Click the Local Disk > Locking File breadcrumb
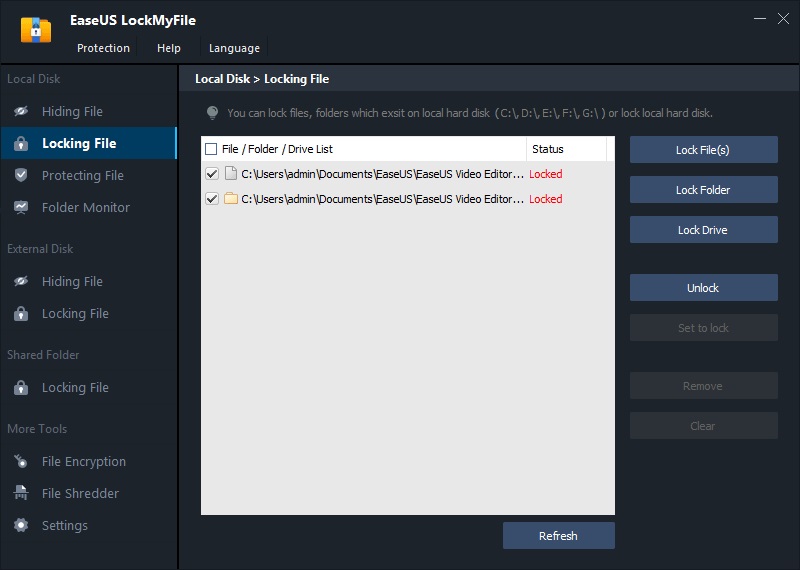800x570 pixels. click(262, 79)
